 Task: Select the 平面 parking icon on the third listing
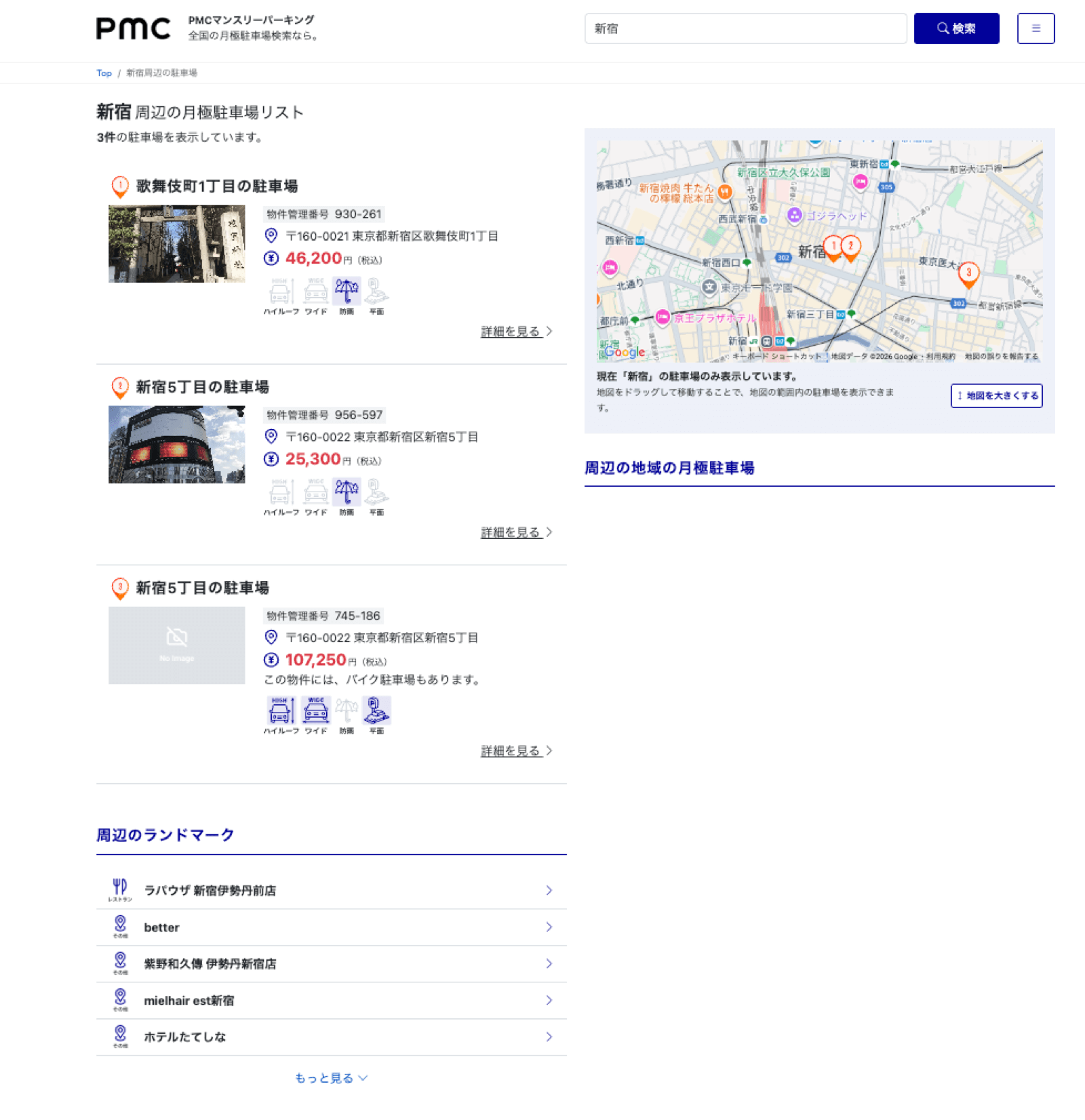click(377, 711)
